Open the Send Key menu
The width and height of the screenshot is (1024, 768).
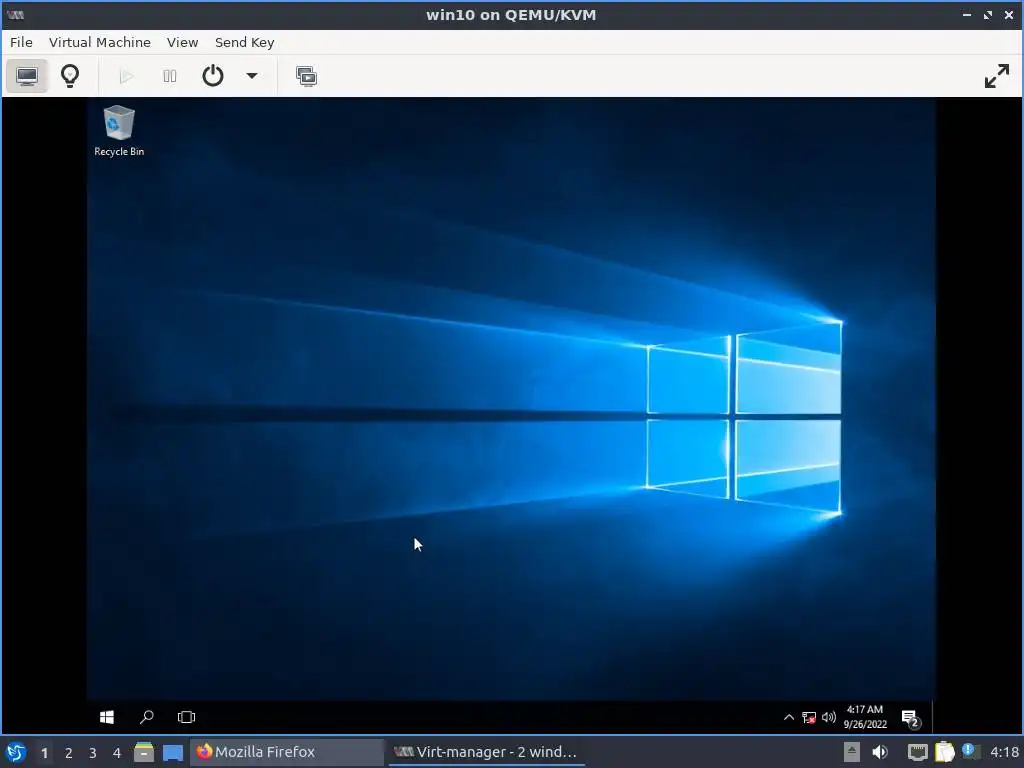coord(245,42)
